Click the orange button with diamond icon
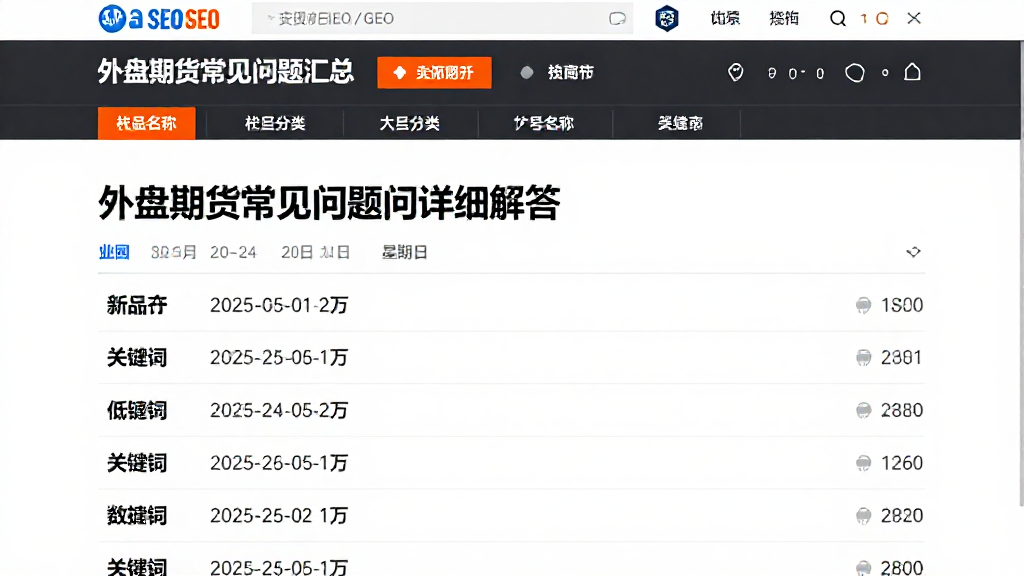1024x576 pixels. pos(434,72)
